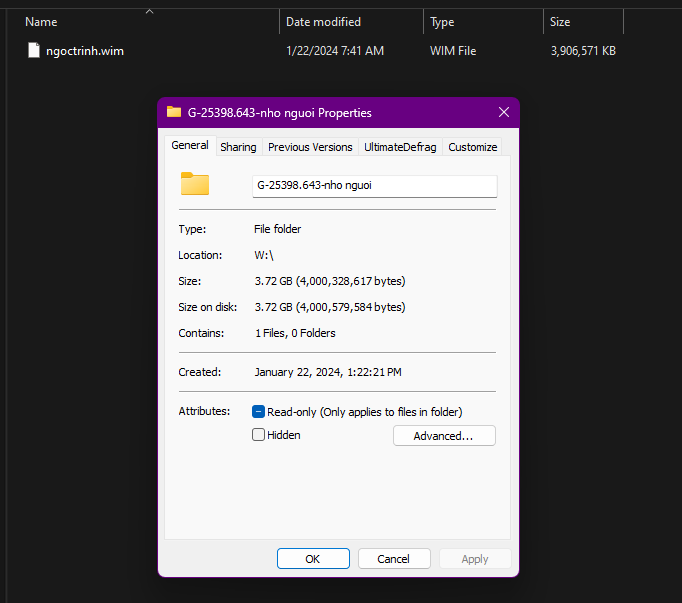Click the WIM File type cell
This screenshot has height=603, width=682.
tap(453, 51)
